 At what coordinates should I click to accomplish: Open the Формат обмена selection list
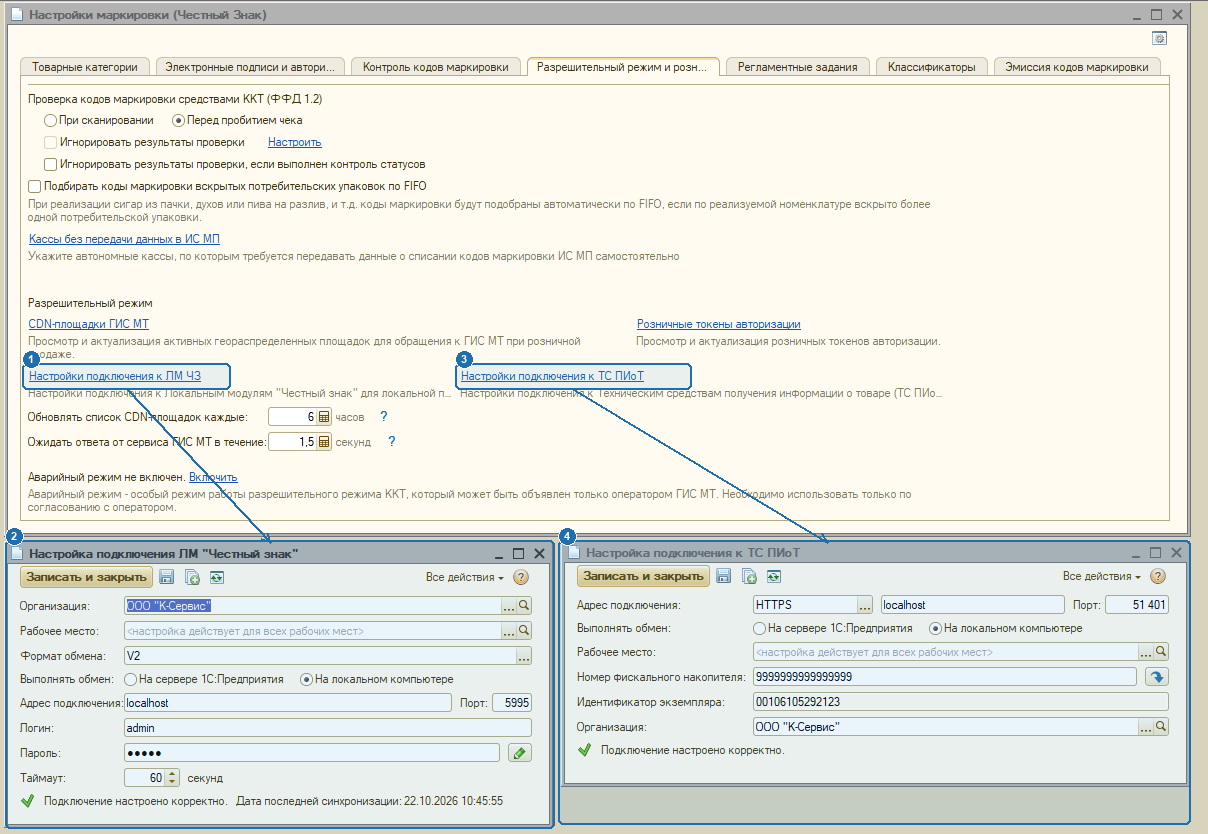pos(524,656)
